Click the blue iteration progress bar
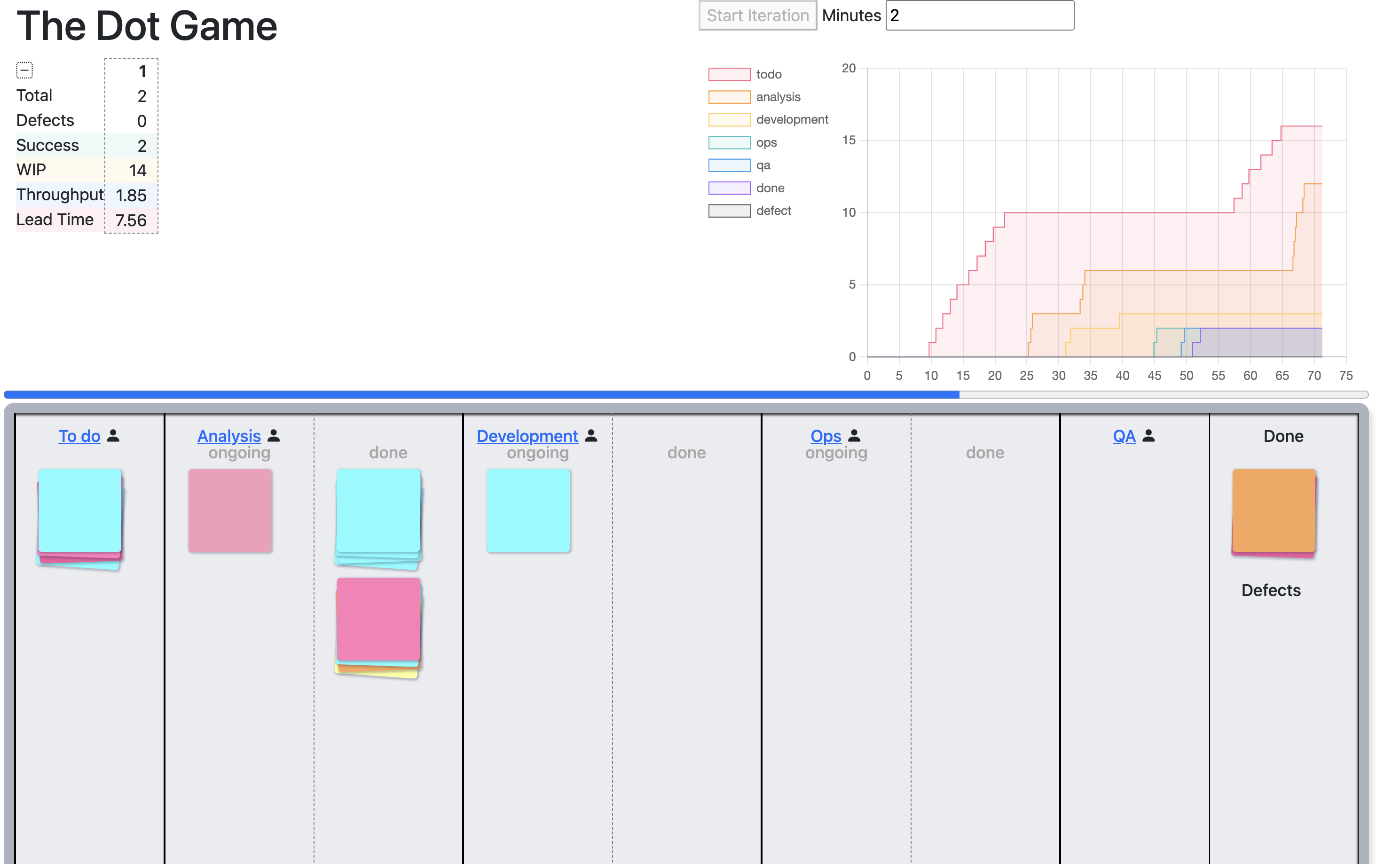Viewport: 1400px width, 864px height. [481, 394]
